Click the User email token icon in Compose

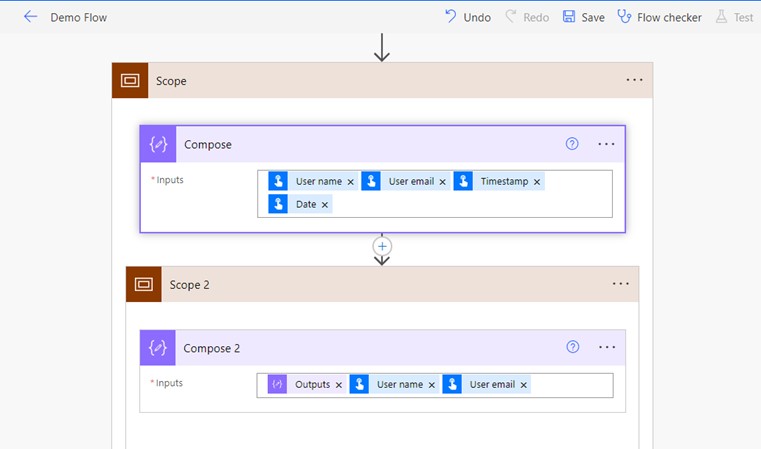(371, 181)
